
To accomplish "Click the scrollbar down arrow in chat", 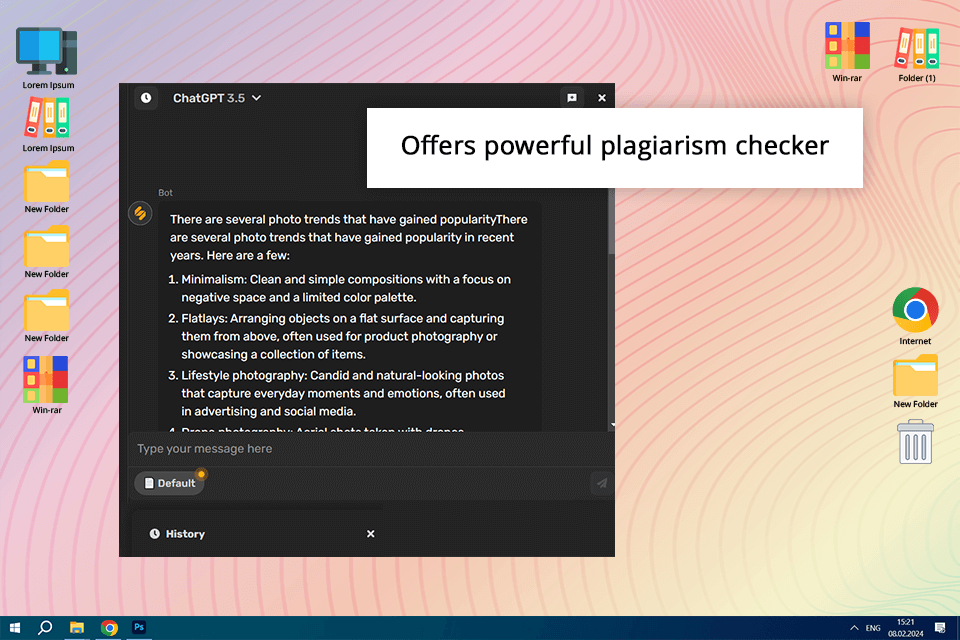I will click(612, 424).
